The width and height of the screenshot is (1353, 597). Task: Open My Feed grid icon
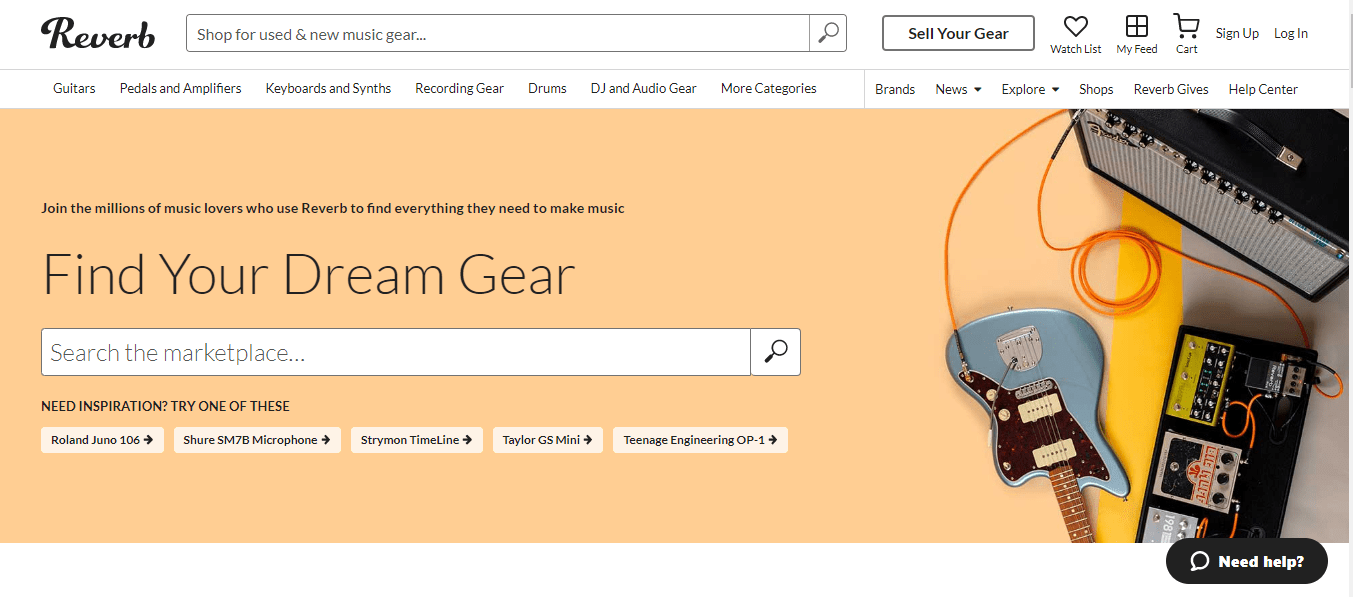pyautogui.click(x=1137, y=27)
